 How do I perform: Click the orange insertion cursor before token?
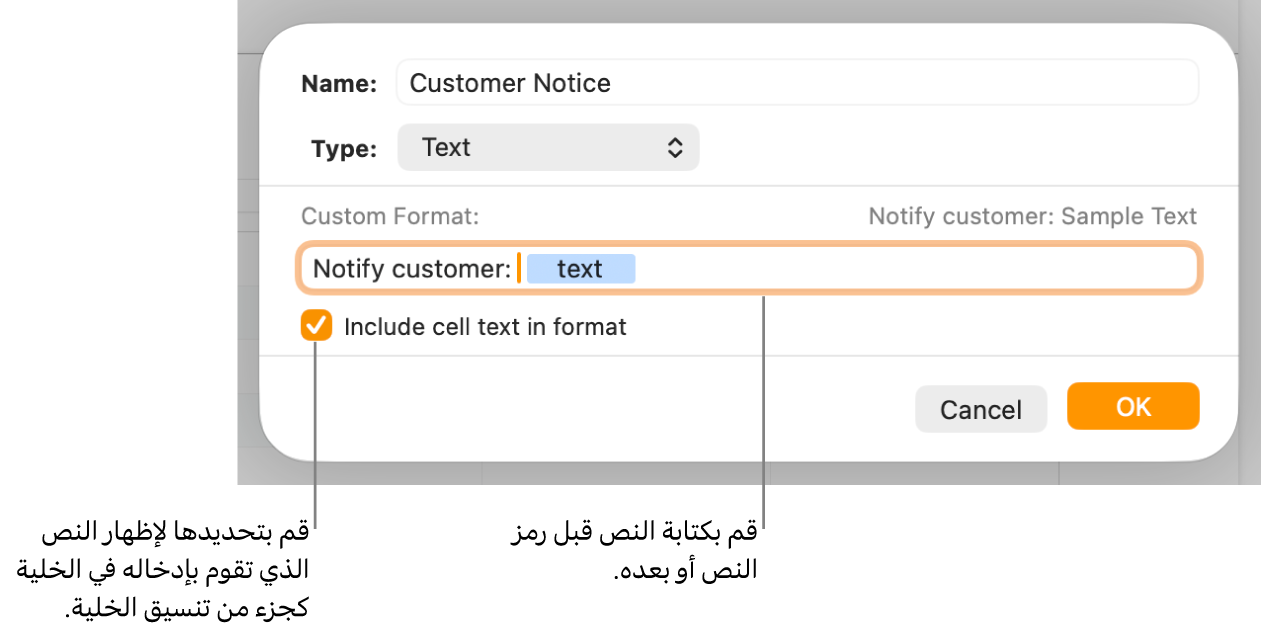(x=519, y=269)
